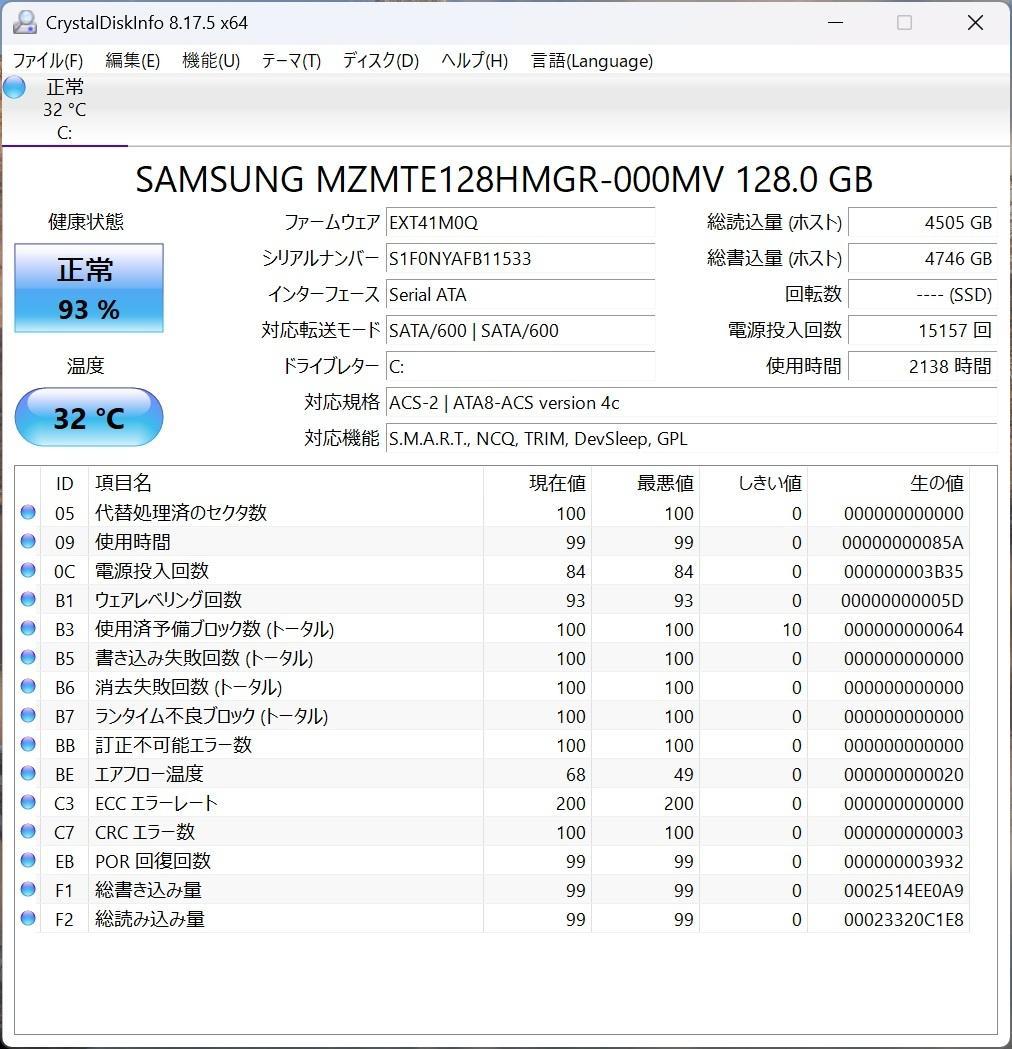This screenshot has height=1049, width=1012.
Task: Open the 機能(U) menu
Action: (x=210, y=61)
